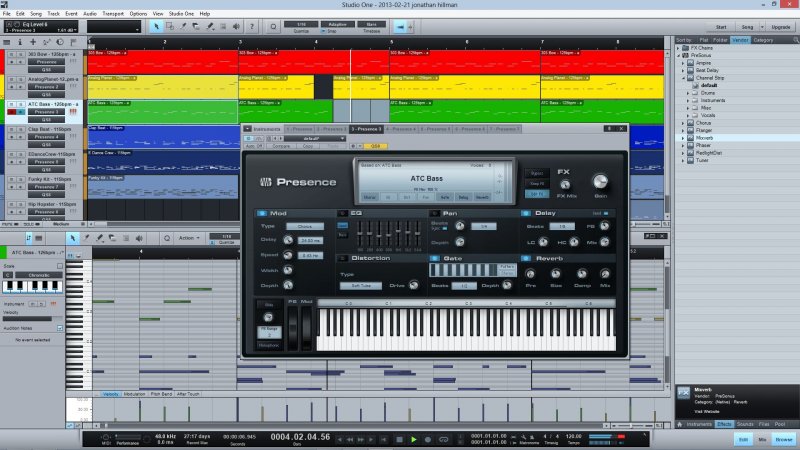
Task: Toggle the Mod section power button
Action: 260,213
